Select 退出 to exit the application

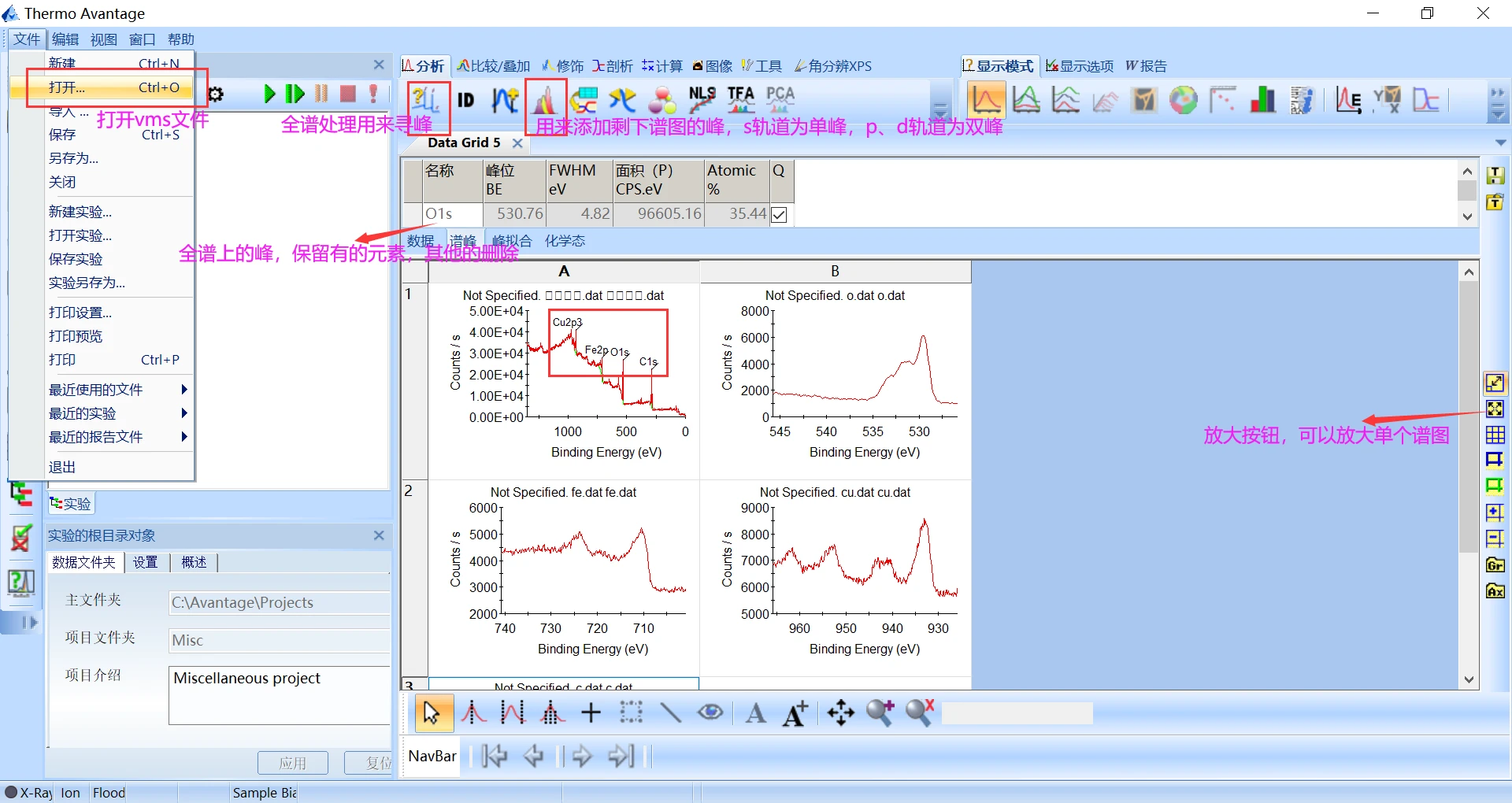point(62,467)
